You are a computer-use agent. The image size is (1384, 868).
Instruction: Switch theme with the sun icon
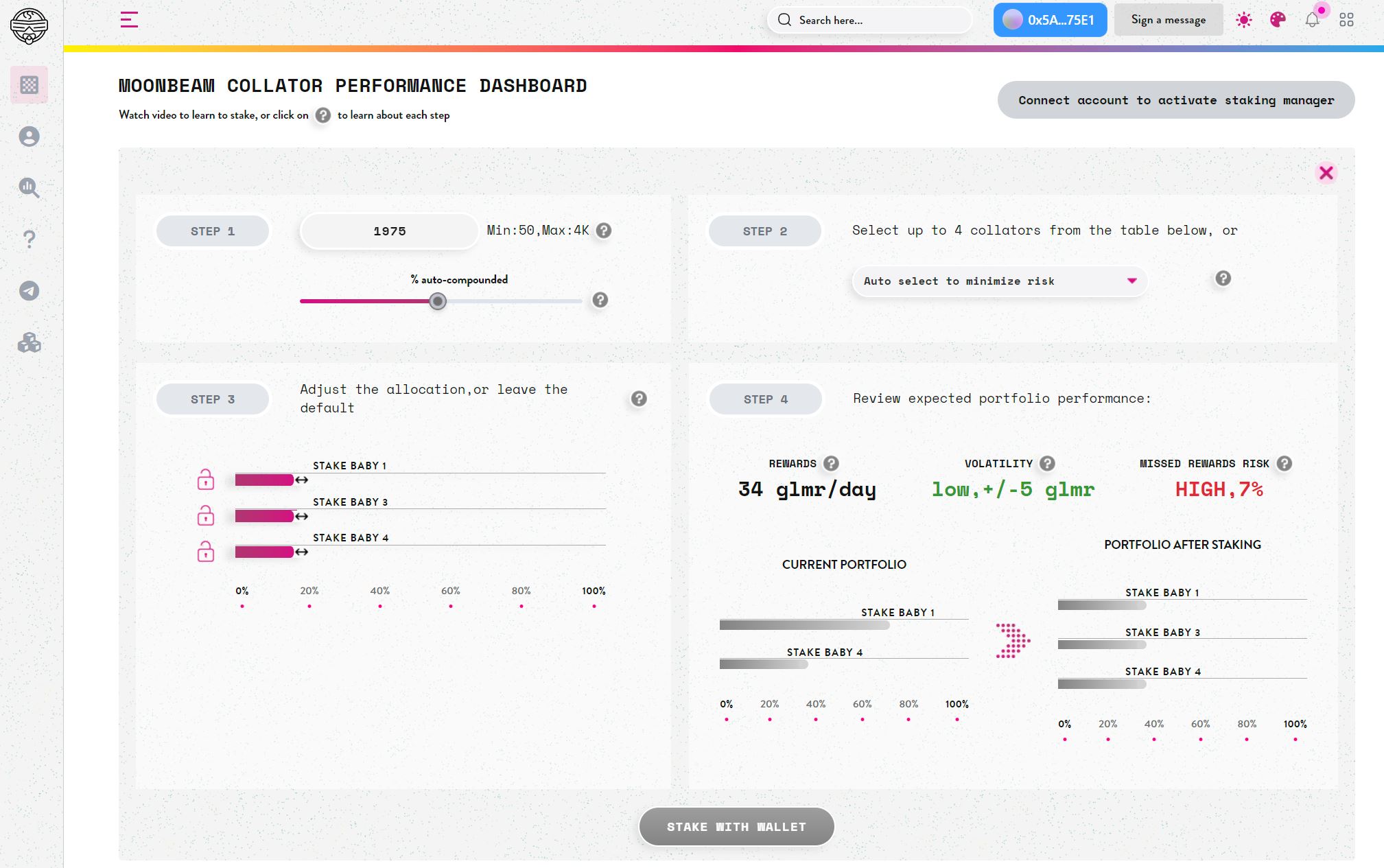tap(1243, 20)
